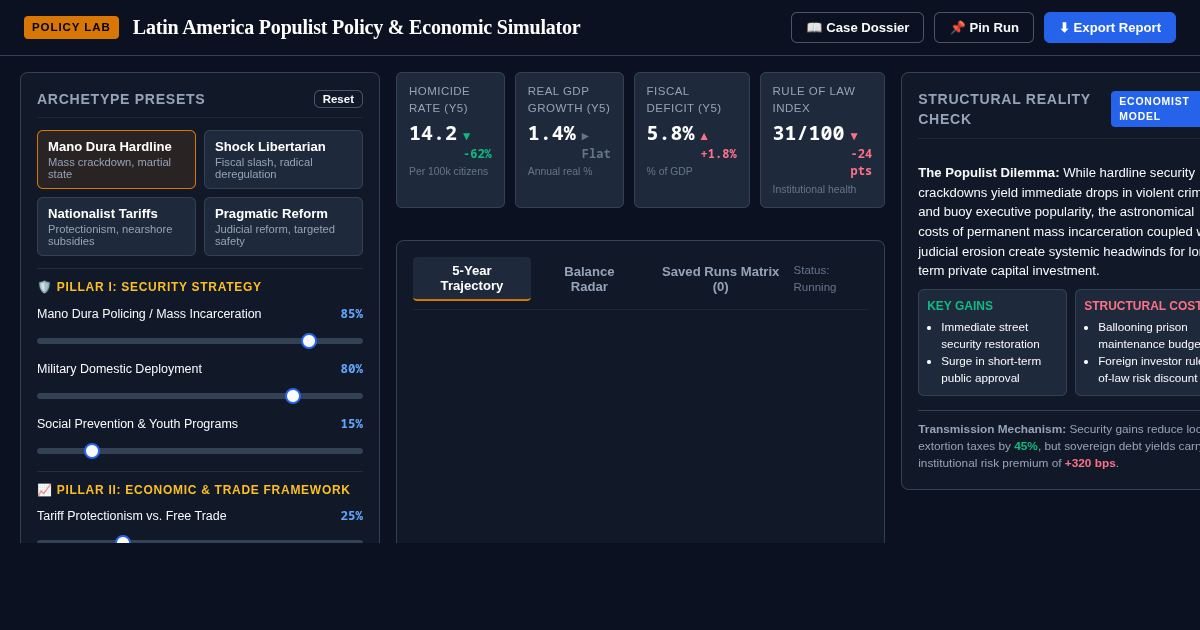Screen dimensions: 1200x630
Task: Click the green down arrow on Homicide Rate
Action: (x=466, y=136)
